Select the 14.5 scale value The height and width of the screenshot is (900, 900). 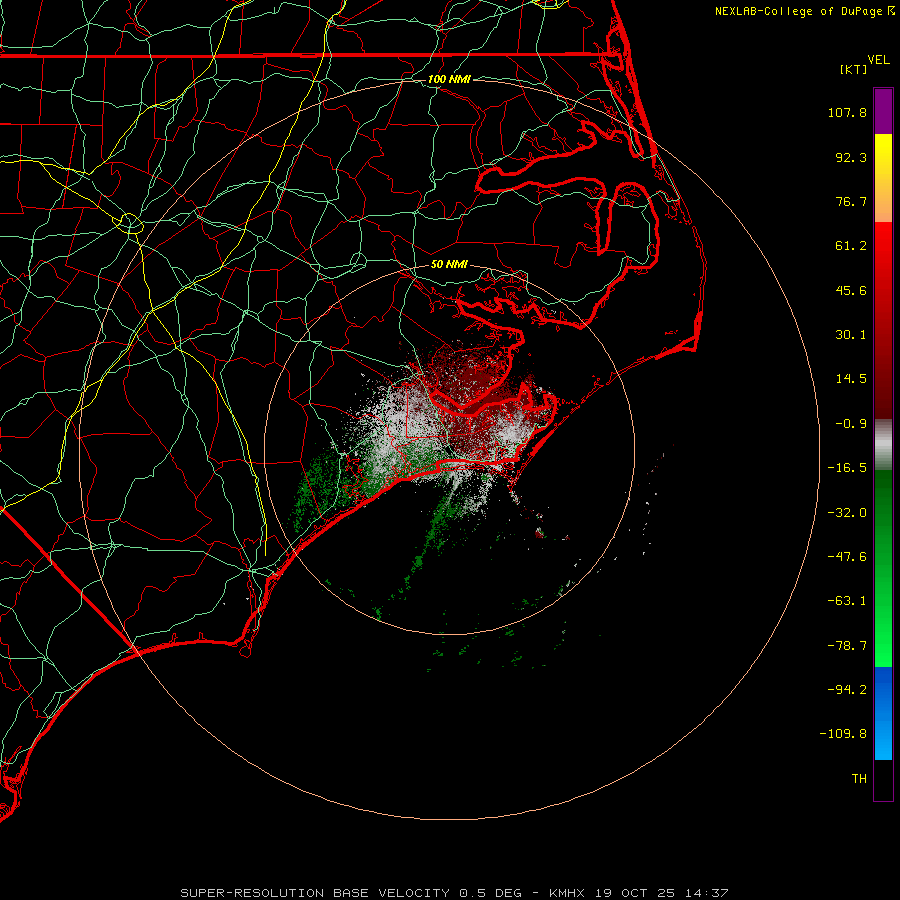point(851,379)
